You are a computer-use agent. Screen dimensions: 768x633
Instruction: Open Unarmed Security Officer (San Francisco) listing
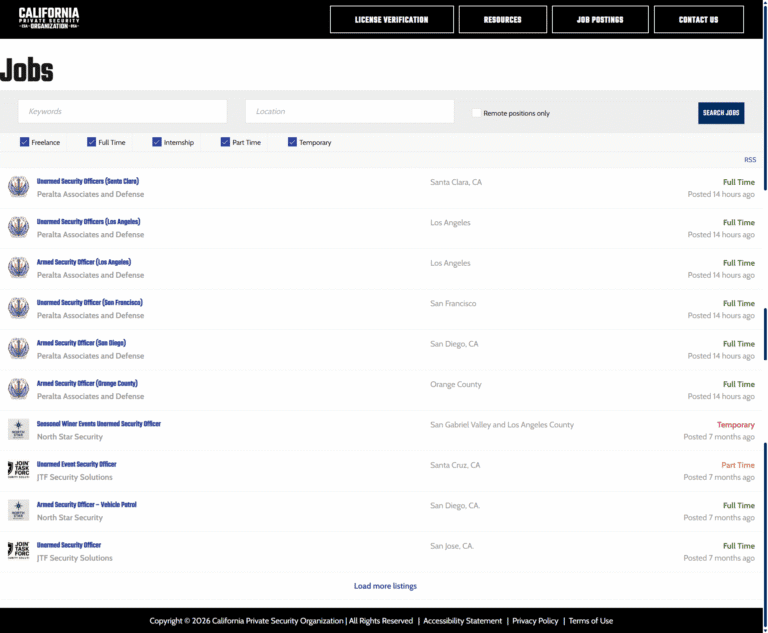coord(90,302)
